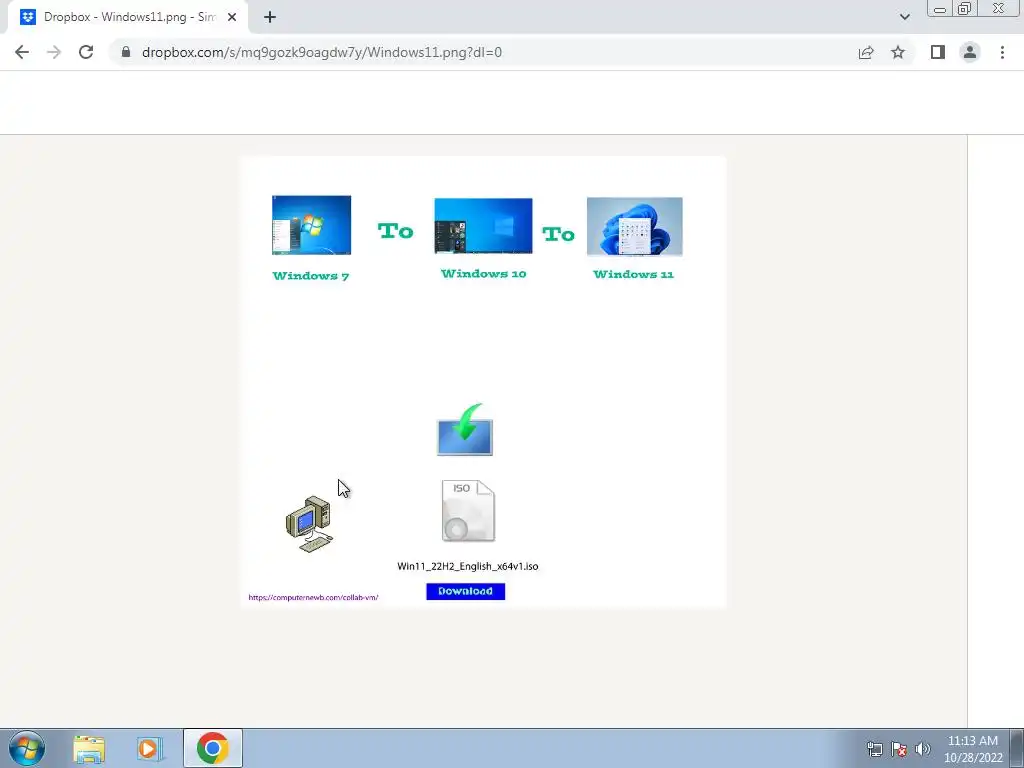Click the Windows 11 label
The width and height of the screenshot is (1024, 768).
633,274
